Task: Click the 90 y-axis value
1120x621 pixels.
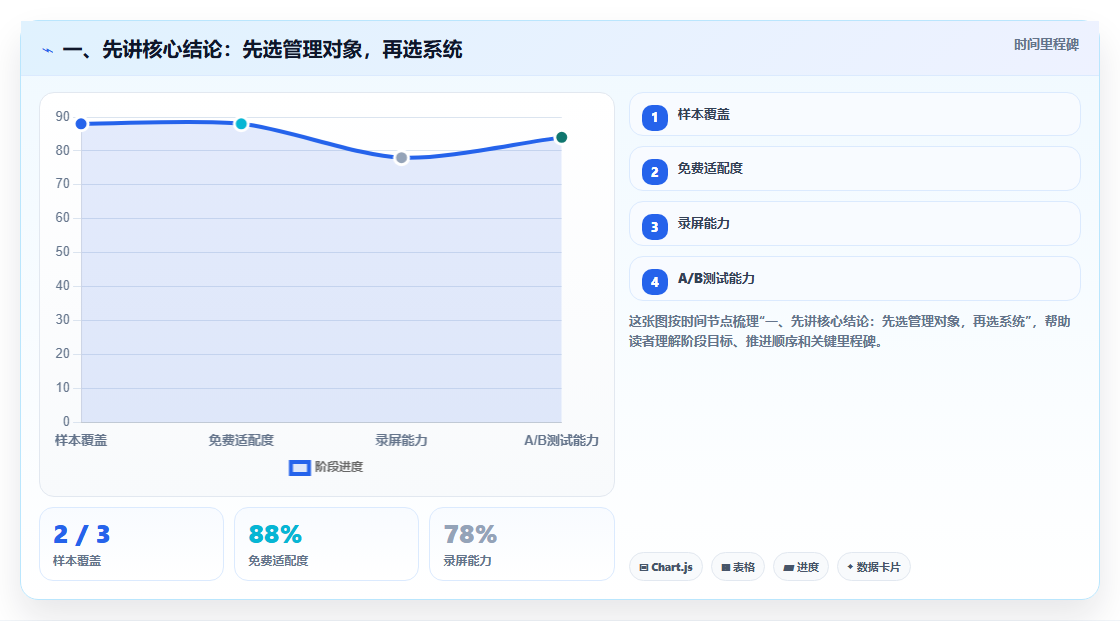Action: pyautogui.click(x=63, y=116)
